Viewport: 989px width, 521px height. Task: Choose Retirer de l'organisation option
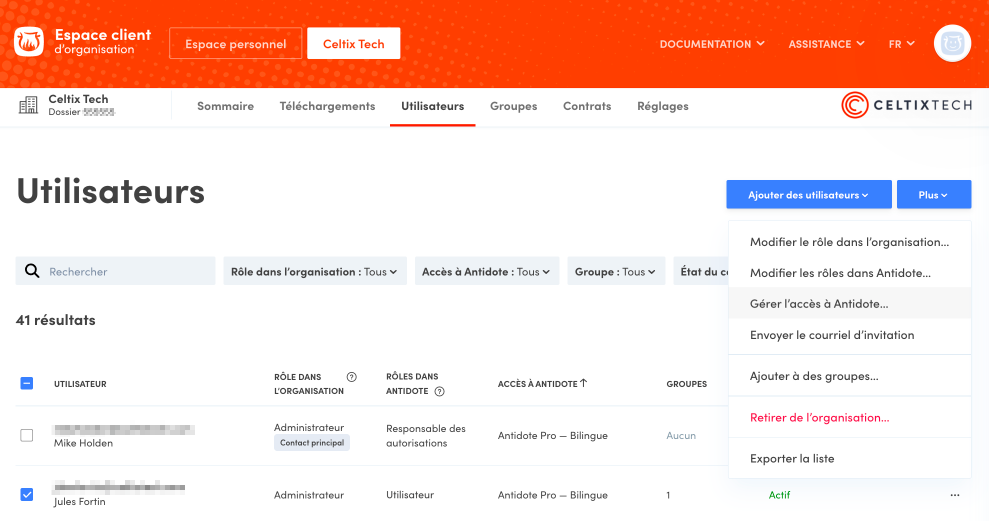click(819, 417)
